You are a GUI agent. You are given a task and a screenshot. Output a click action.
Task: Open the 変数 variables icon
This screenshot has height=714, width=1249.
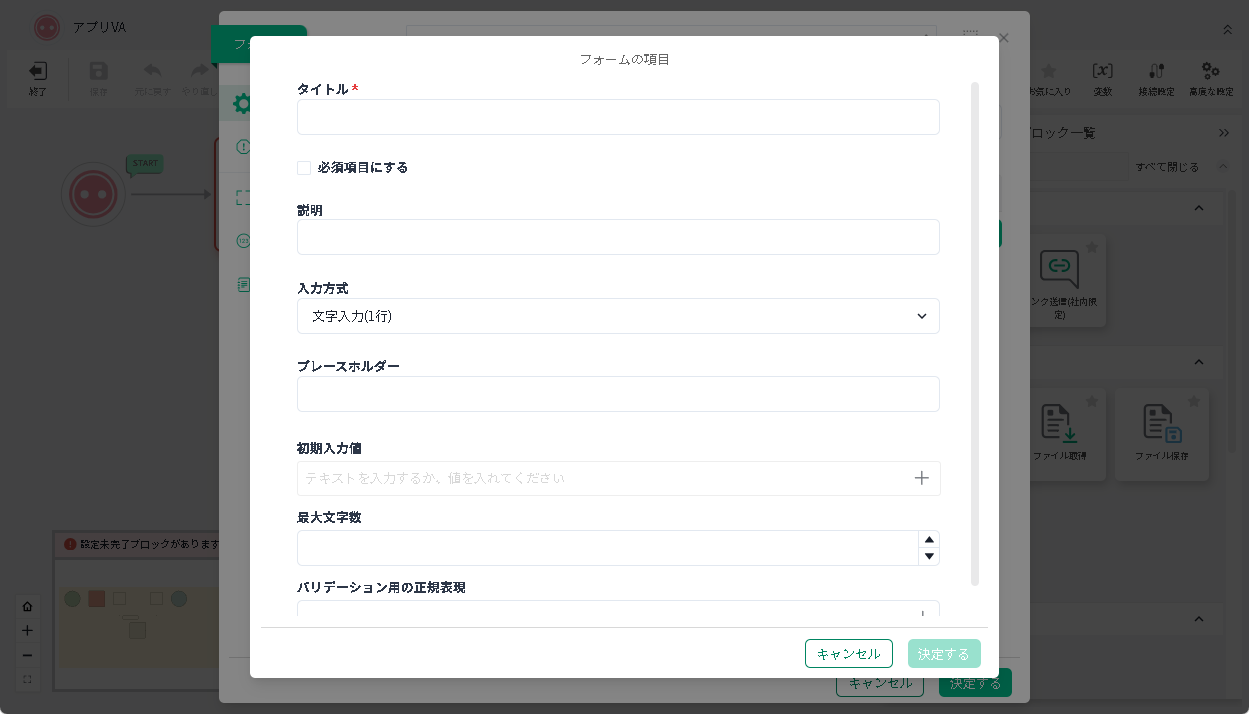tap(1102, 72)
